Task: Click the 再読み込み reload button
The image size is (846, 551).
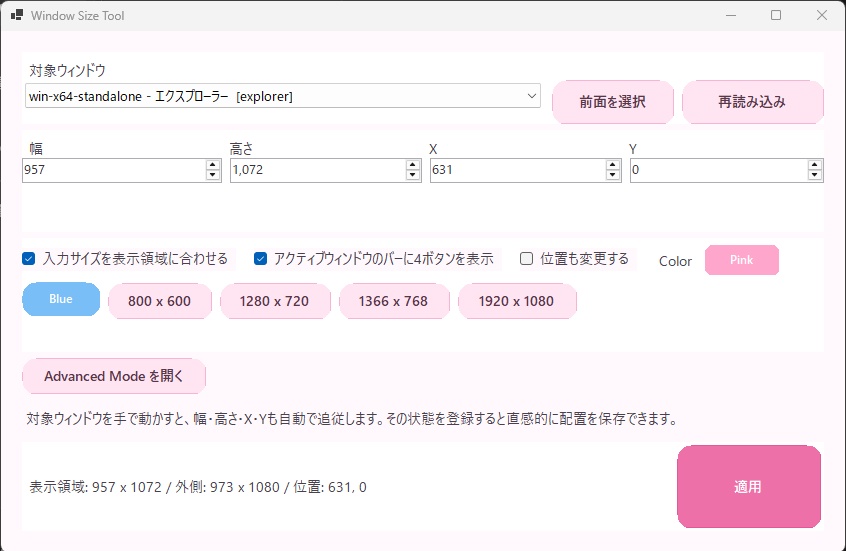Action: (753, 102)
